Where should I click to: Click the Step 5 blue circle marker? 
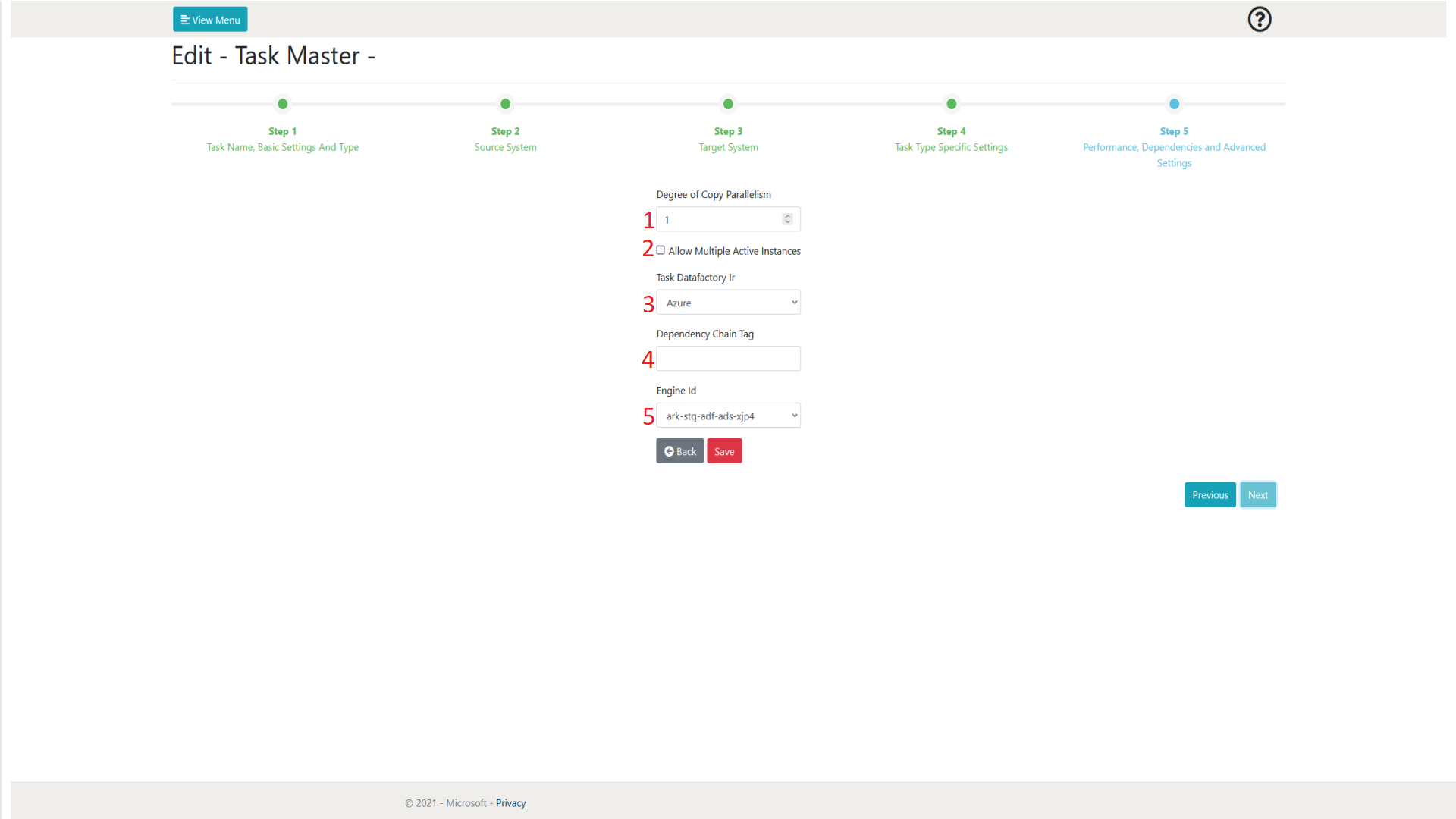point(1174,104)
